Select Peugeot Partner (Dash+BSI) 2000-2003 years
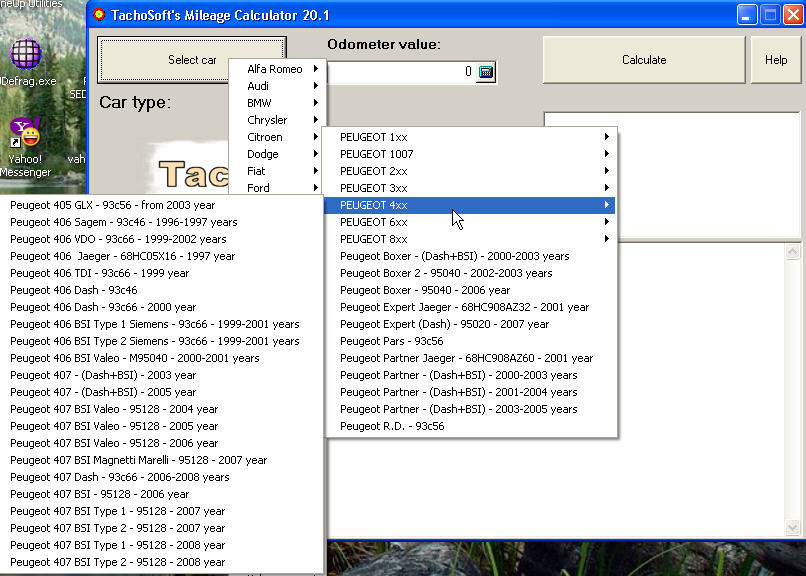Viewport: 806px width, 576px height. pyautogui.click(x=471, y=374)
